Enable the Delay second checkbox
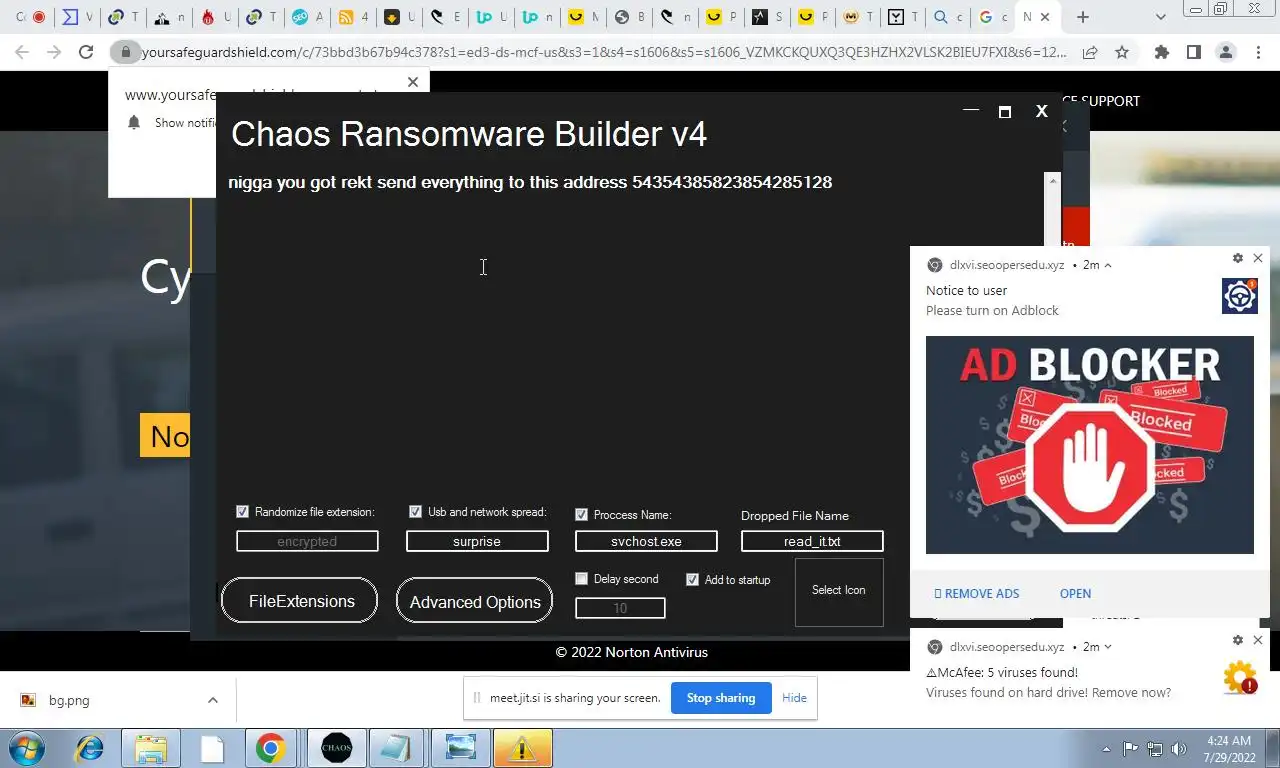1280x768 pixels. (x=581, y=578)
